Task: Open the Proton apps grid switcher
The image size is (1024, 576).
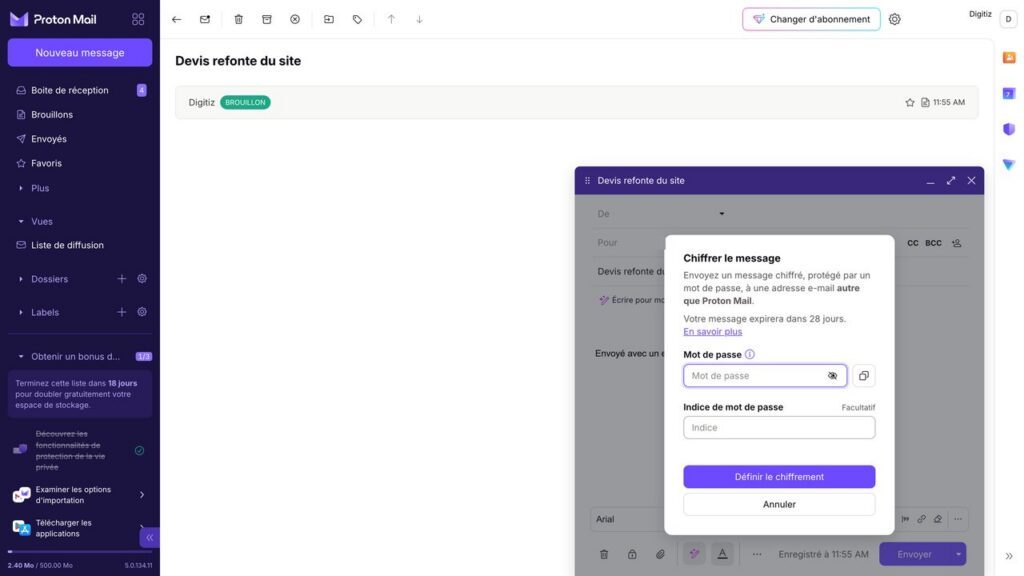Action: point(138,19)
